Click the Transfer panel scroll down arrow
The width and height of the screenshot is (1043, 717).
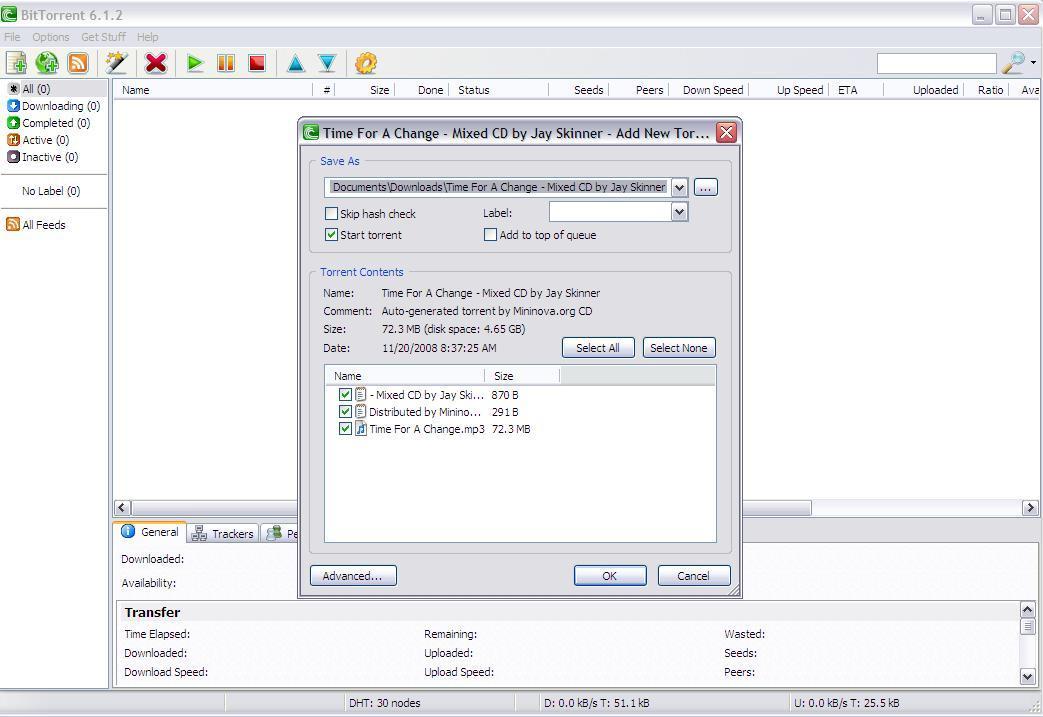1028,677
